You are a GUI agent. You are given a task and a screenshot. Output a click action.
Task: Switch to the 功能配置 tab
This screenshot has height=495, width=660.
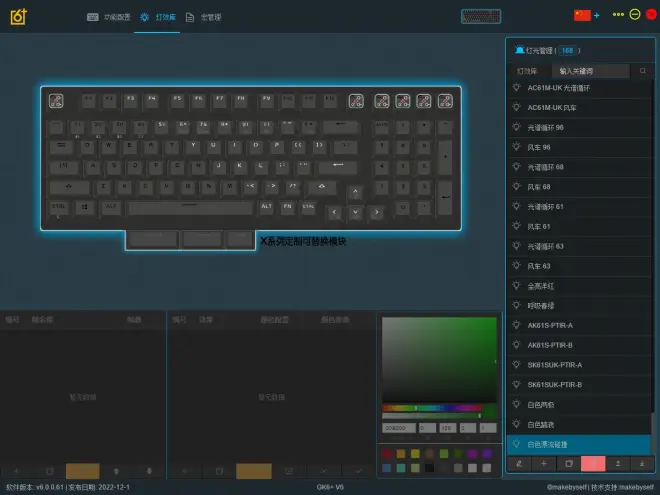tap(109, 17)
